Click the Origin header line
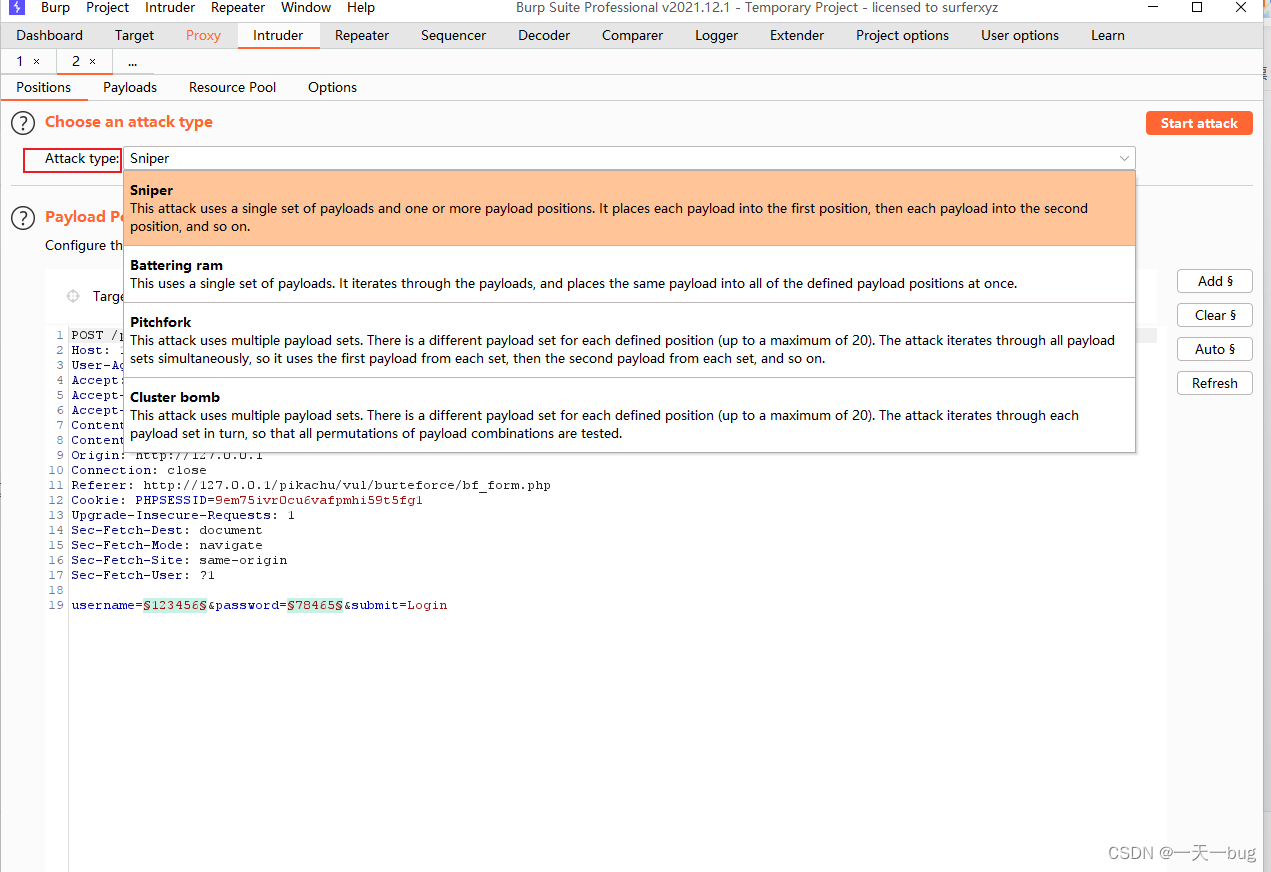The image size is (1271, 872). (x=167, y=456)
